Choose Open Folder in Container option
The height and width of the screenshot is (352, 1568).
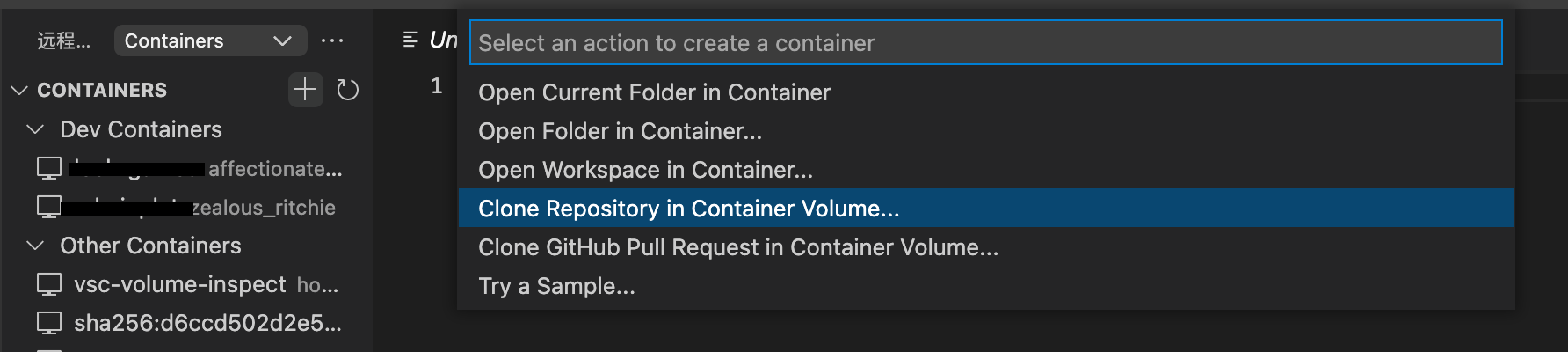tap(620, 131)
